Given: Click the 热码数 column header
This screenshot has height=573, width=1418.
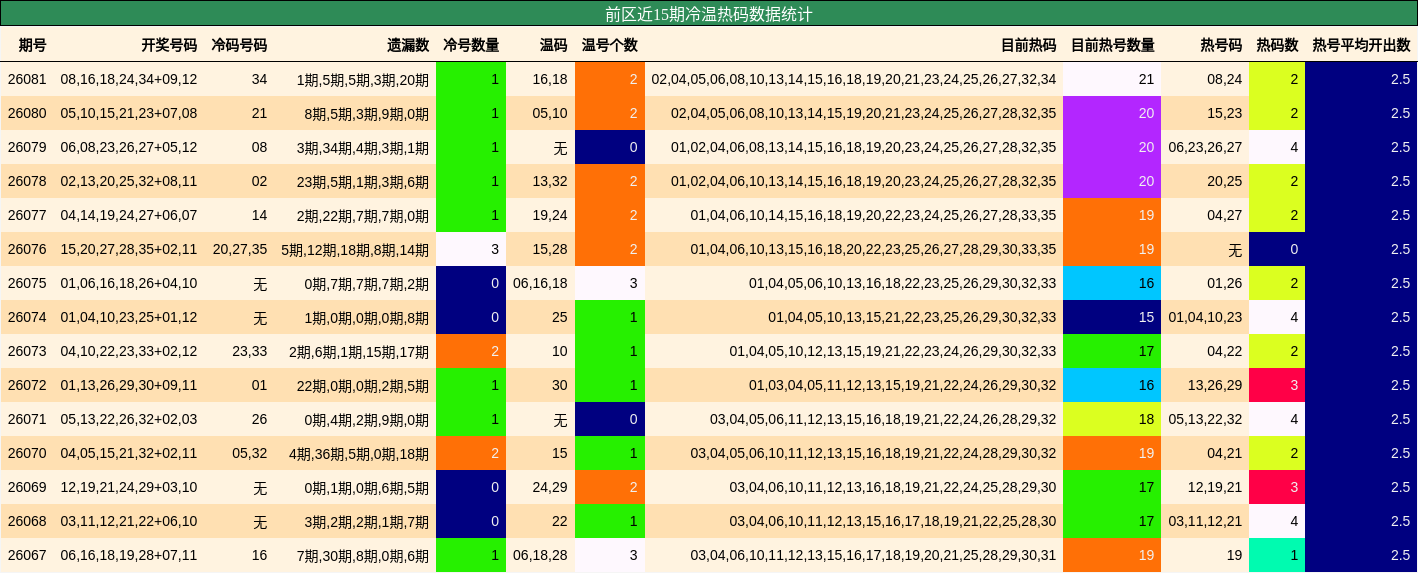Looking at the screenshot, I should click(1277, 45).
